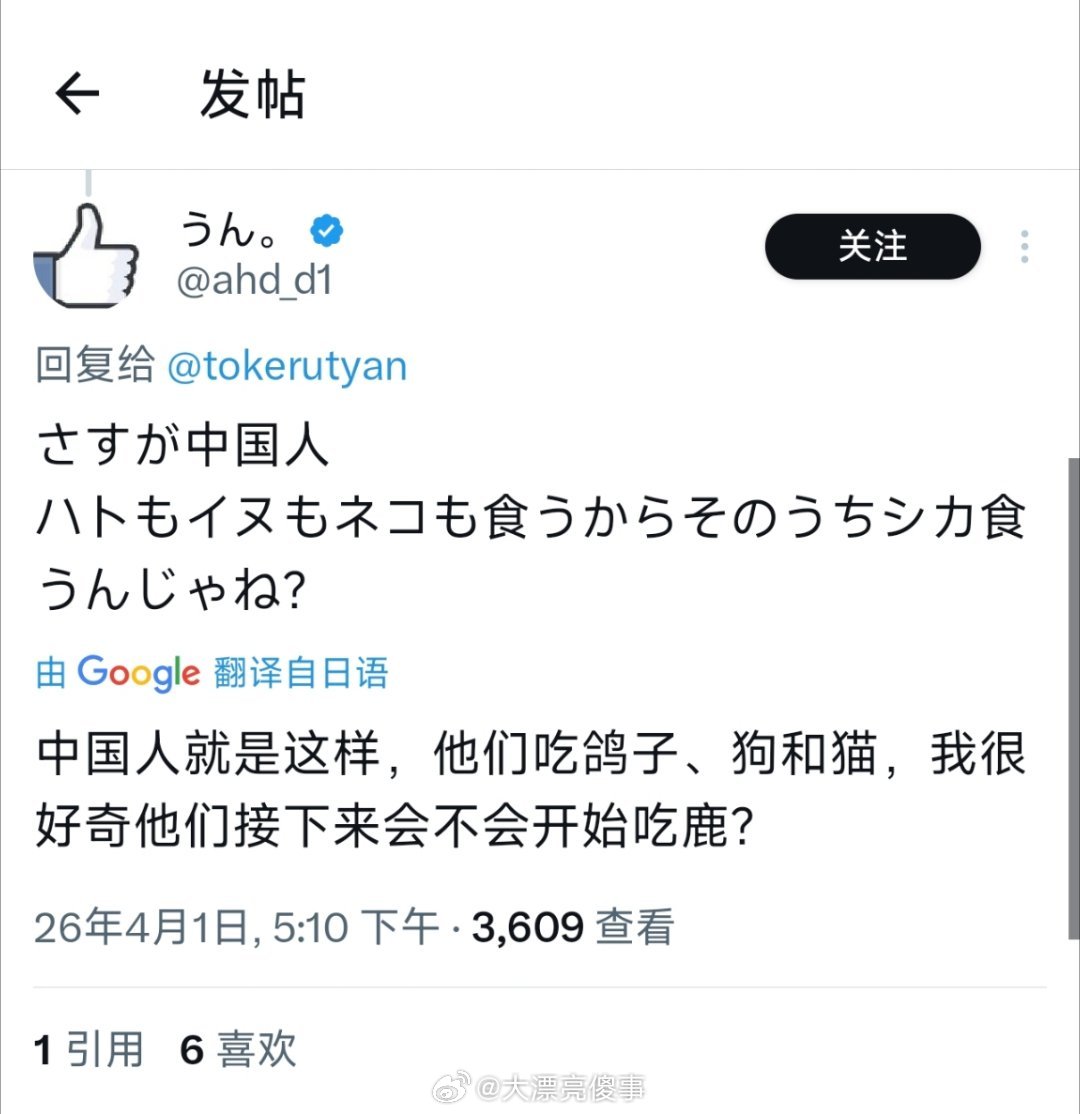The height and width of the screenshot is (1114, 1080).
Task: Open the @tokerutyan profile link
Action: (x=287, y=367)
